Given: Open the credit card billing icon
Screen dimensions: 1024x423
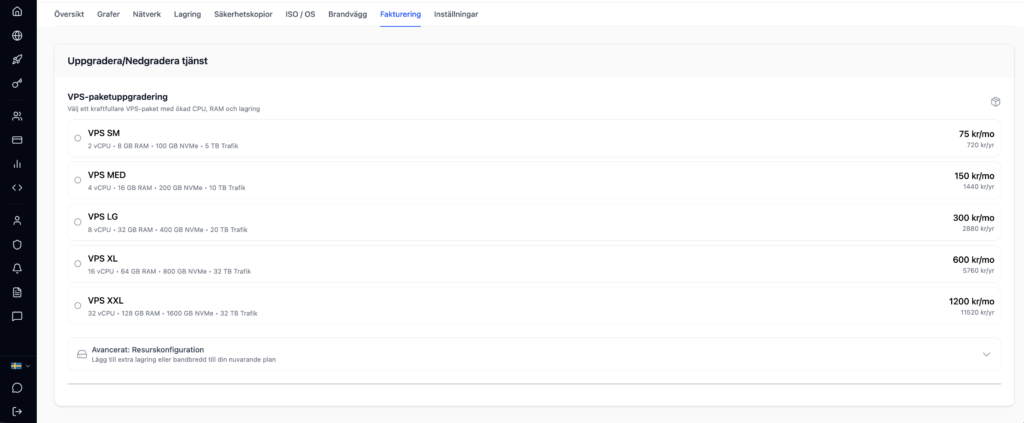Looking at the screenshot, I should (17, 140).
